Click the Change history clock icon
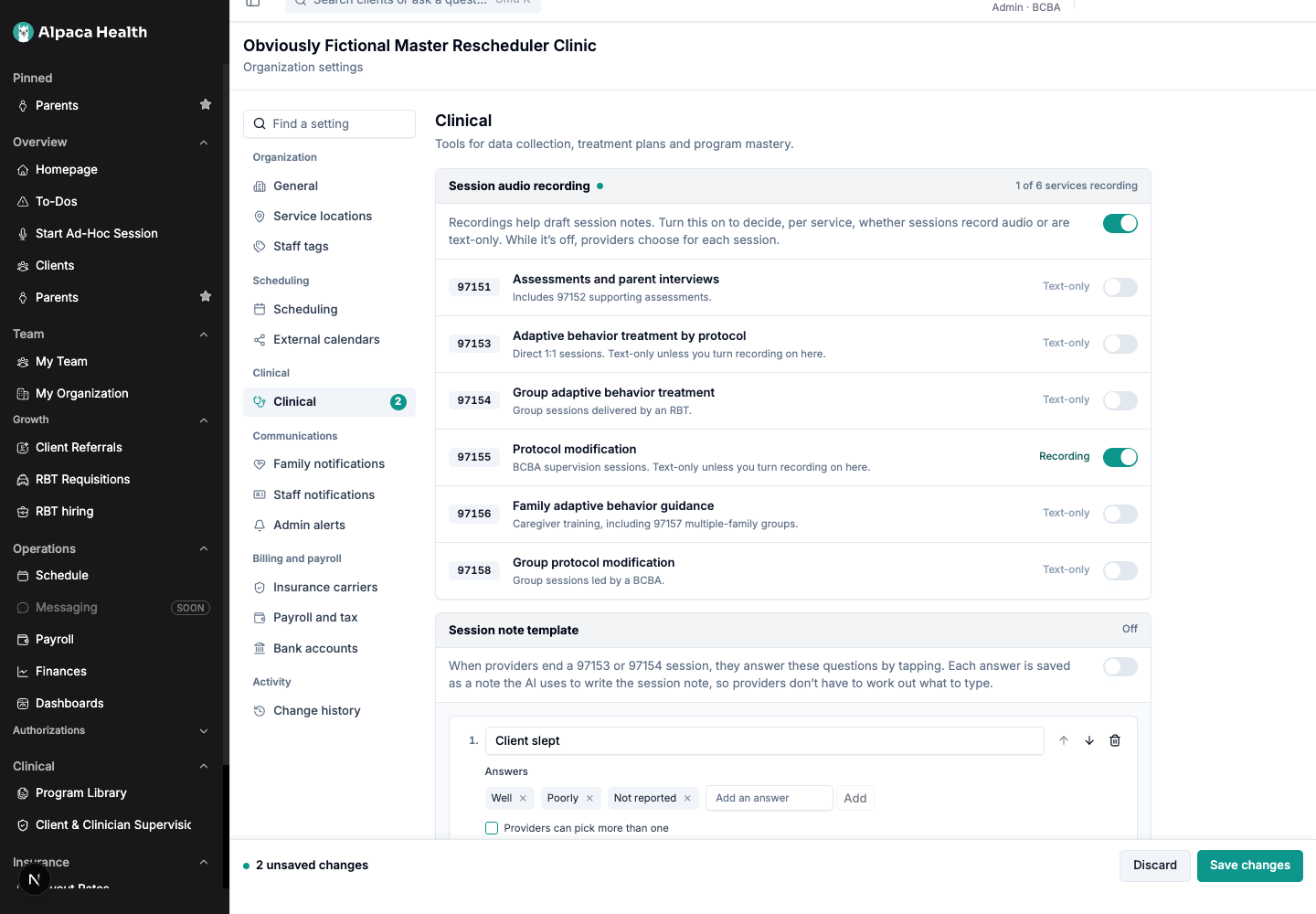 [260, 710]
